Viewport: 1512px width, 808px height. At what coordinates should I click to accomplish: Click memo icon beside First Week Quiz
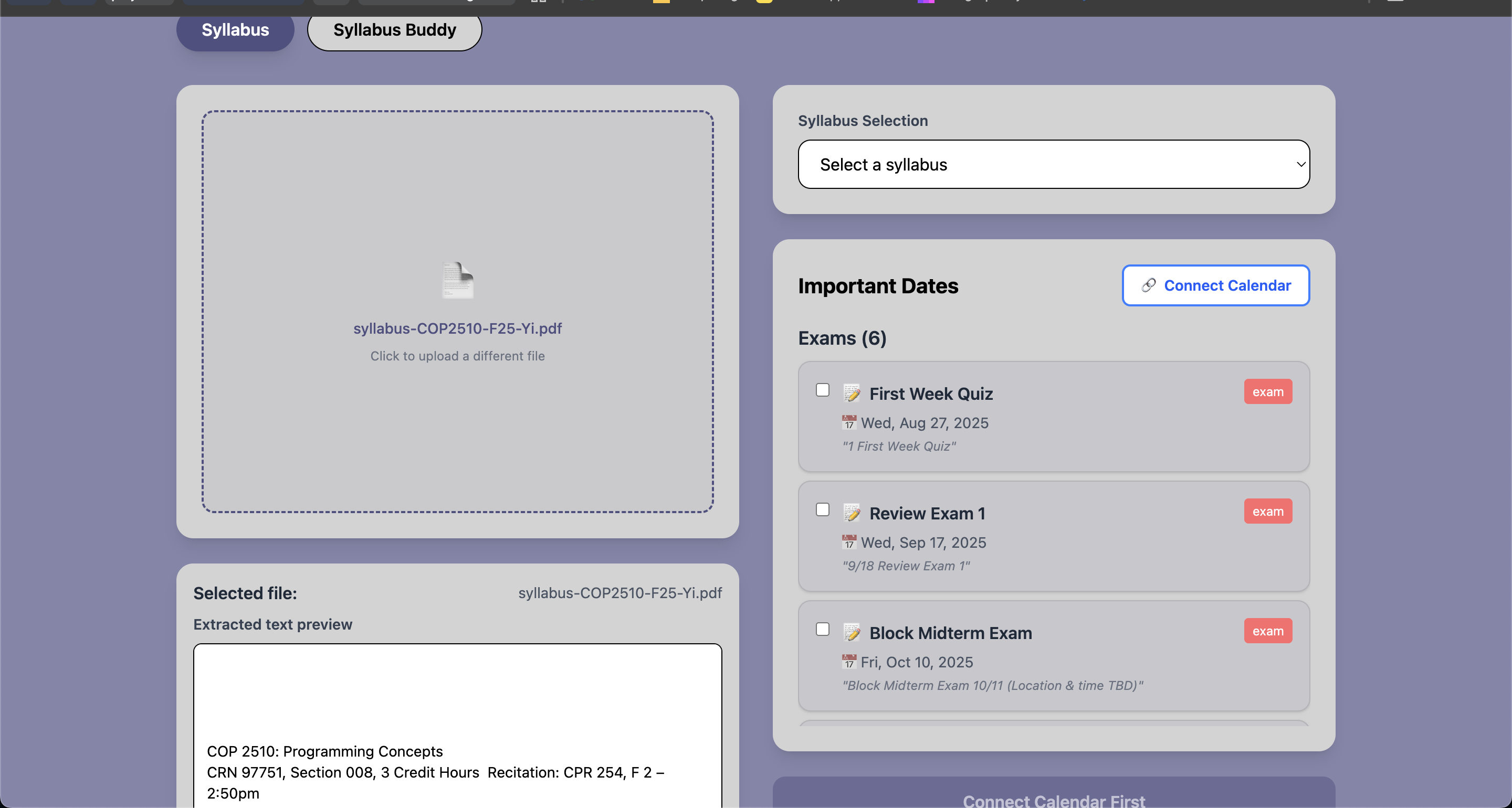(852, 393)
